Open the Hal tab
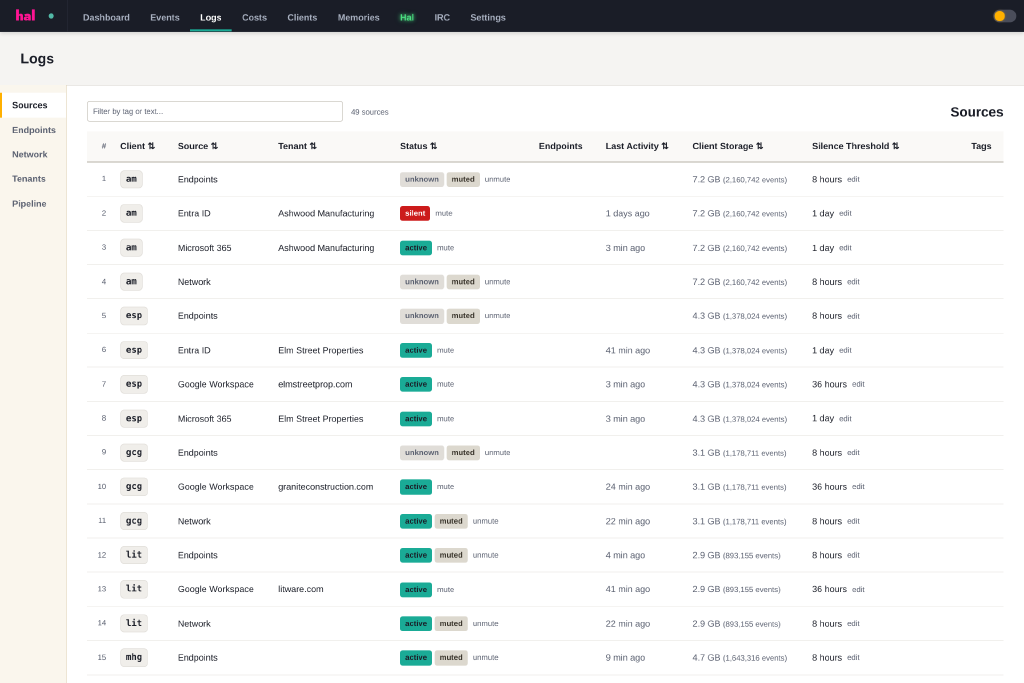Screen dimensions: 1024x683 click(407, 18)
